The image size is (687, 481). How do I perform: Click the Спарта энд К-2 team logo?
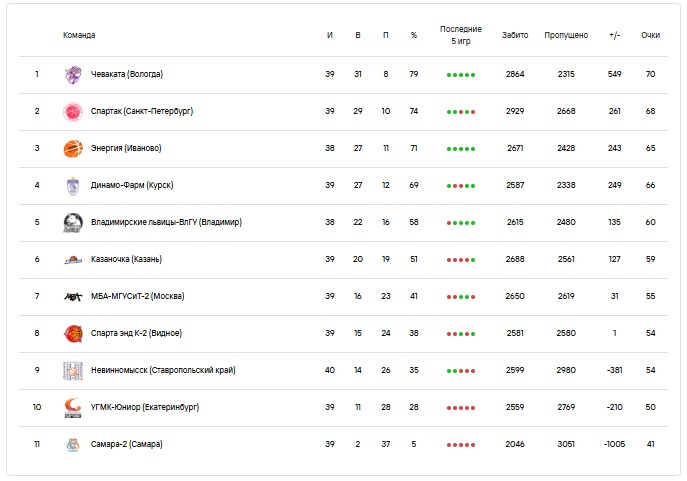point(73,334)
